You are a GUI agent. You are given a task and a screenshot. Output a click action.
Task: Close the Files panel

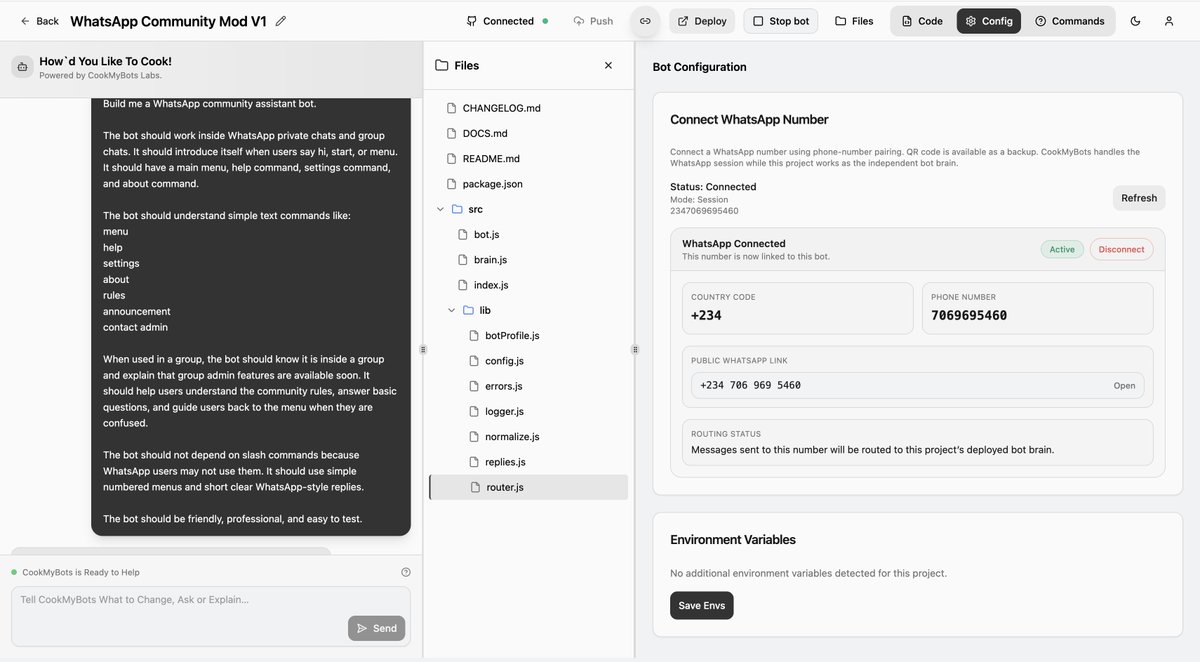pos(608,65)
